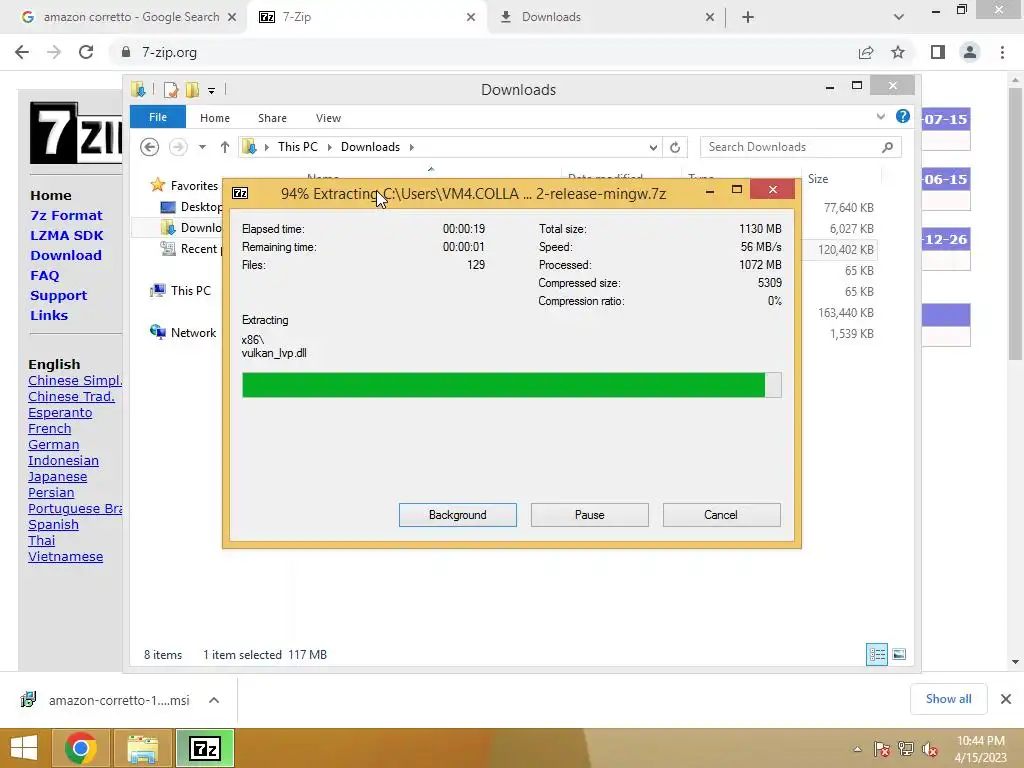Open the 7z Format link
The height and width of the screenshot is (768, 1024).
pos(66,216)
